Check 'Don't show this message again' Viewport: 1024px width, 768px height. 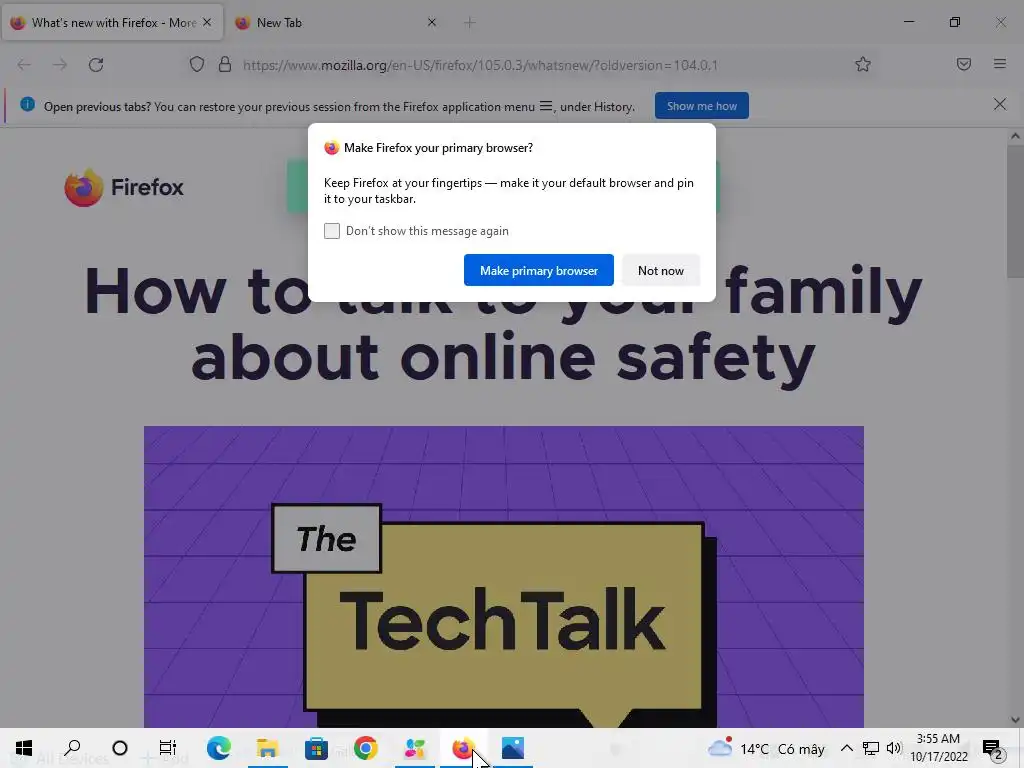(332, 231)
